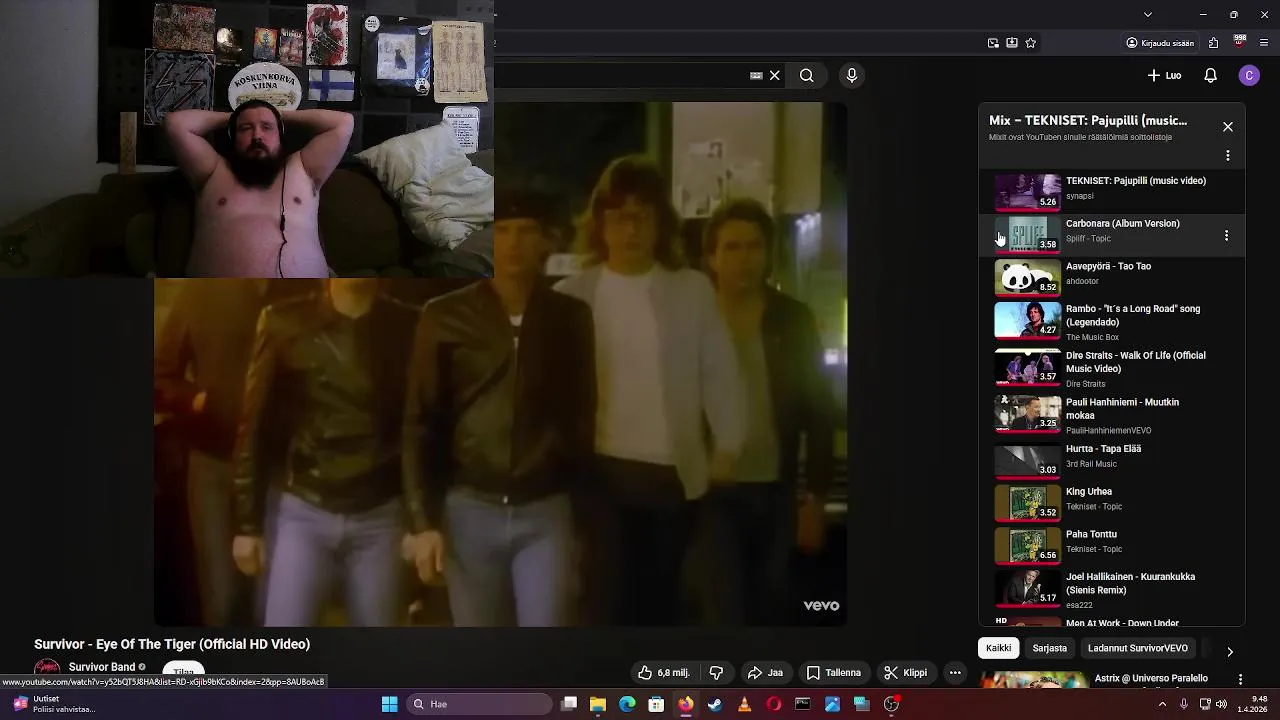Show hidden tray icons chevron
The width and height of the screenshot is (1280, 720).
[1162, 704]
